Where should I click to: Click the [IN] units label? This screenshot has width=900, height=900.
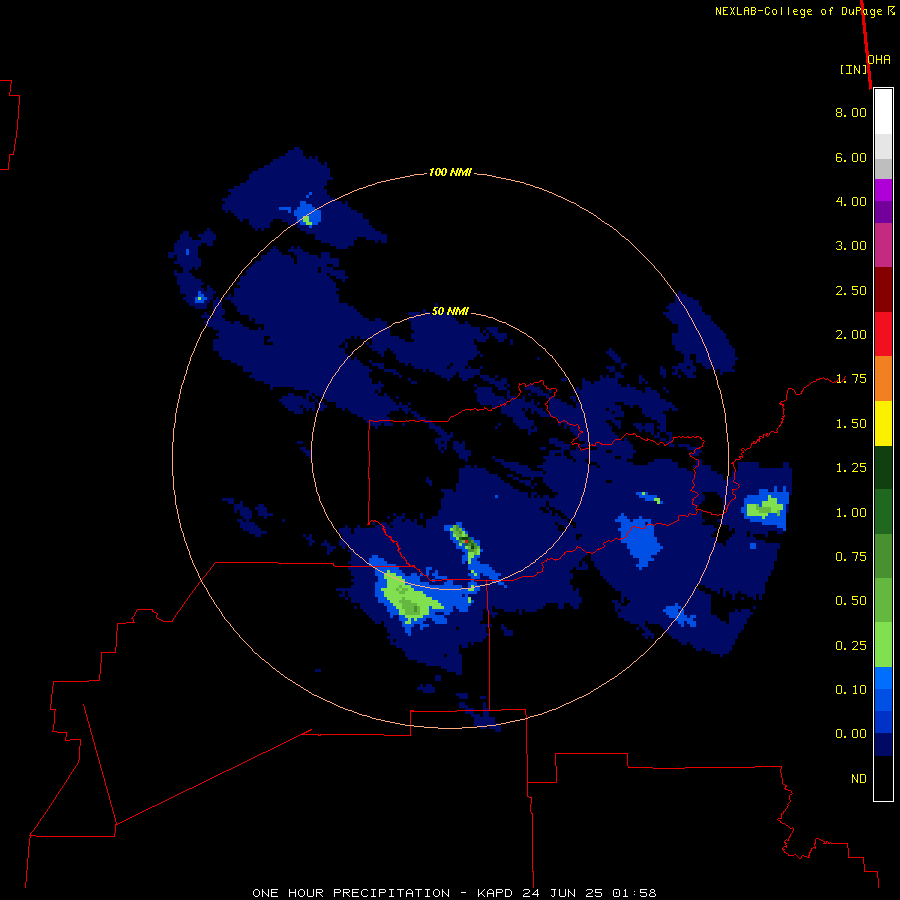point(853,69)
